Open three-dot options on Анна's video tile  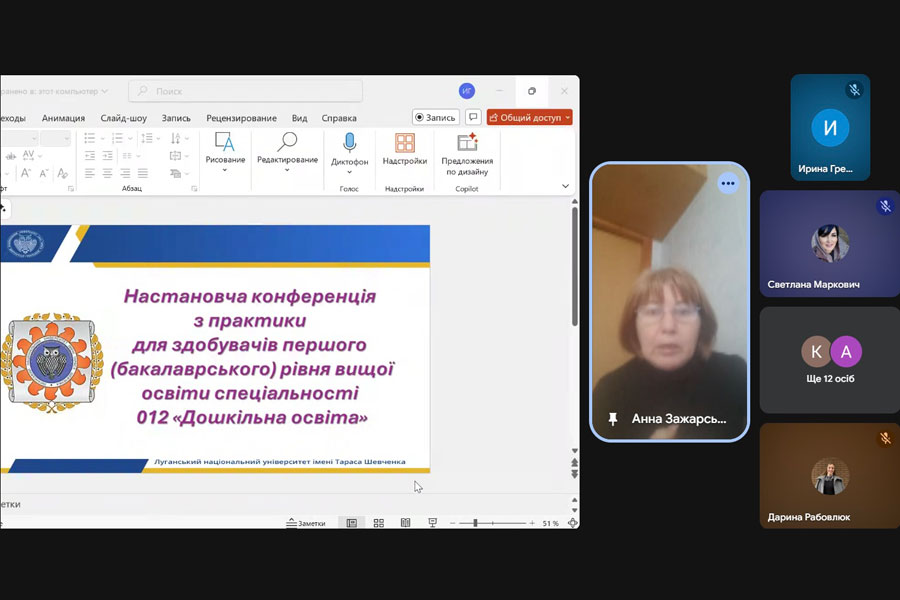click(x=728, y=183)
